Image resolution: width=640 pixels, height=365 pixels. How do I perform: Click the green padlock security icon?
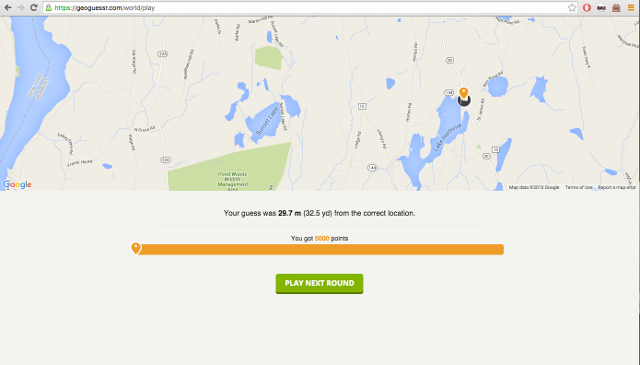49,8
